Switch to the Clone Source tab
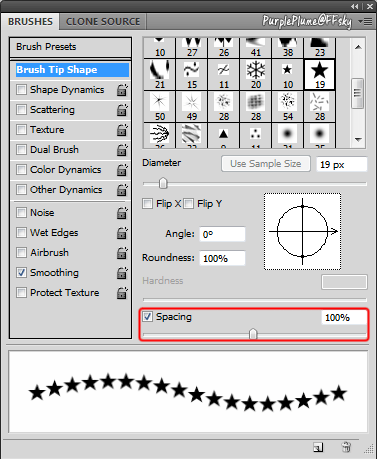 click(x=103, y=22)
